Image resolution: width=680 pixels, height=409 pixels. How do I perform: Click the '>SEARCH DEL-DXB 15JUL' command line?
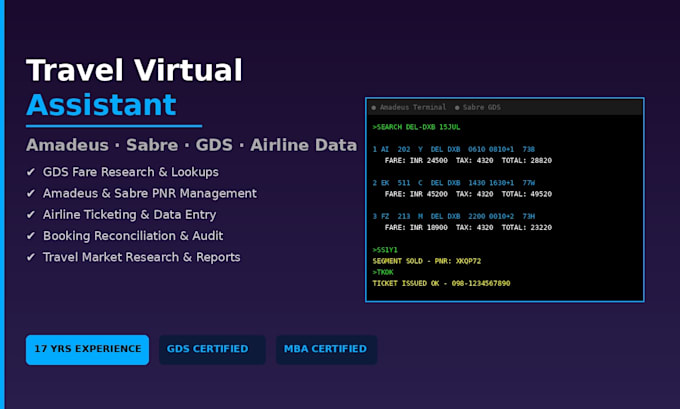point(416,127)
